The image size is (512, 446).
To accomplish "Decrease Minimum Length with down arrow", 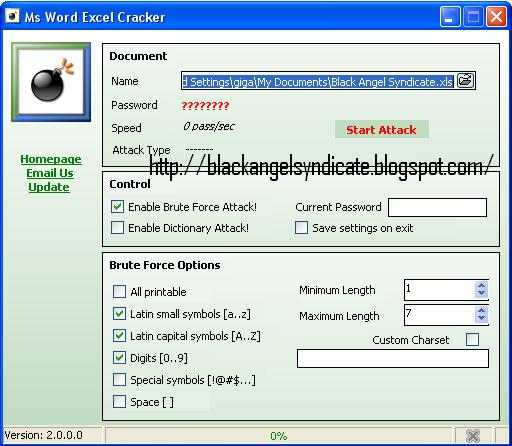I will coord(481,294).
